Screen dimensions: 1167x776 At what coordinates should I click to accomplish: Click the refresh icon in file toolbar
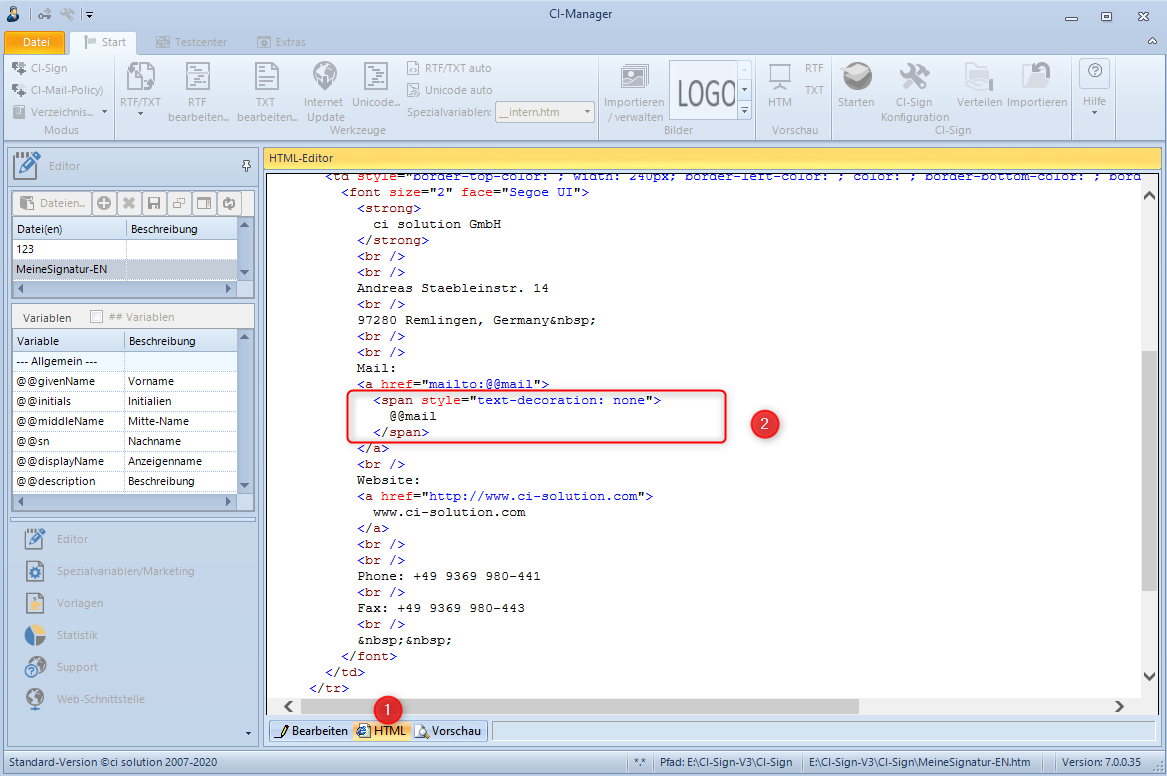229,203
